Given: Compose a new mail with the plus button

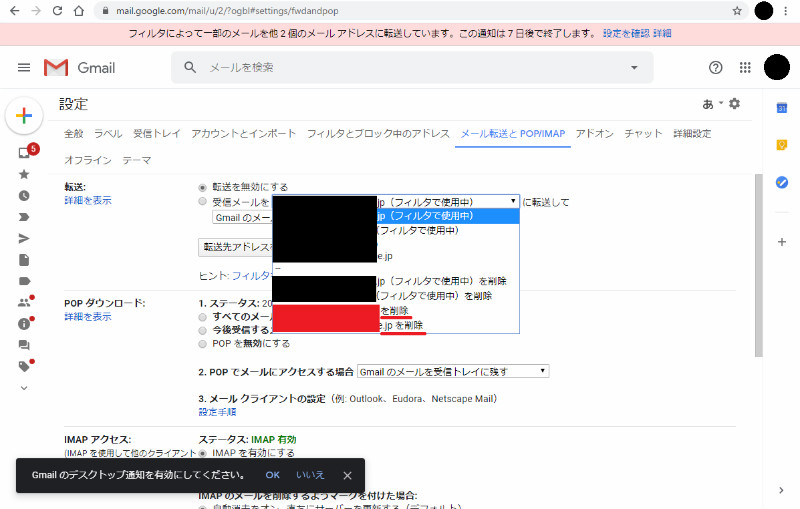Looking at the screenshot, I should tap(24, 116).
